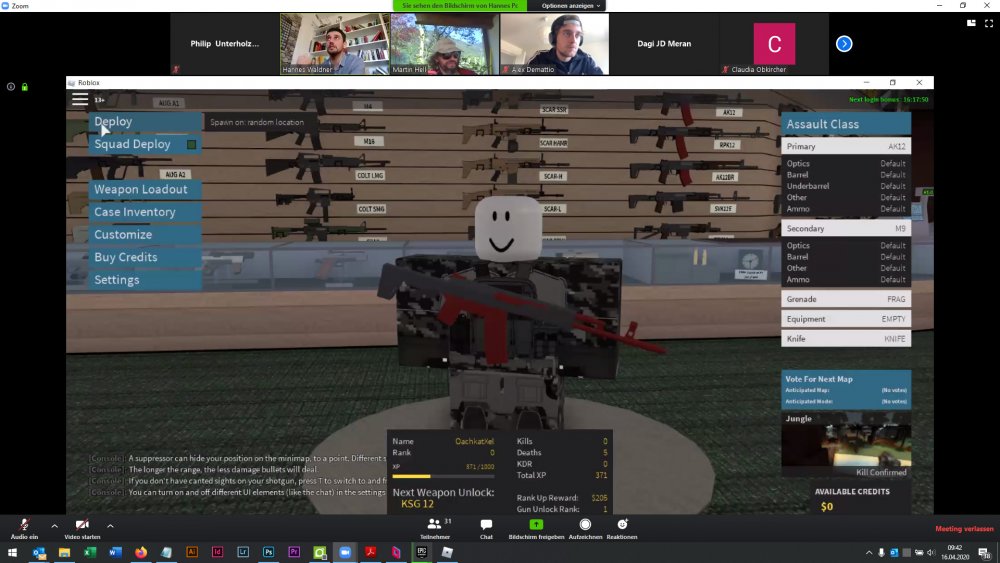Open Adobe InDesign from taskbar

tap(217, 552)
